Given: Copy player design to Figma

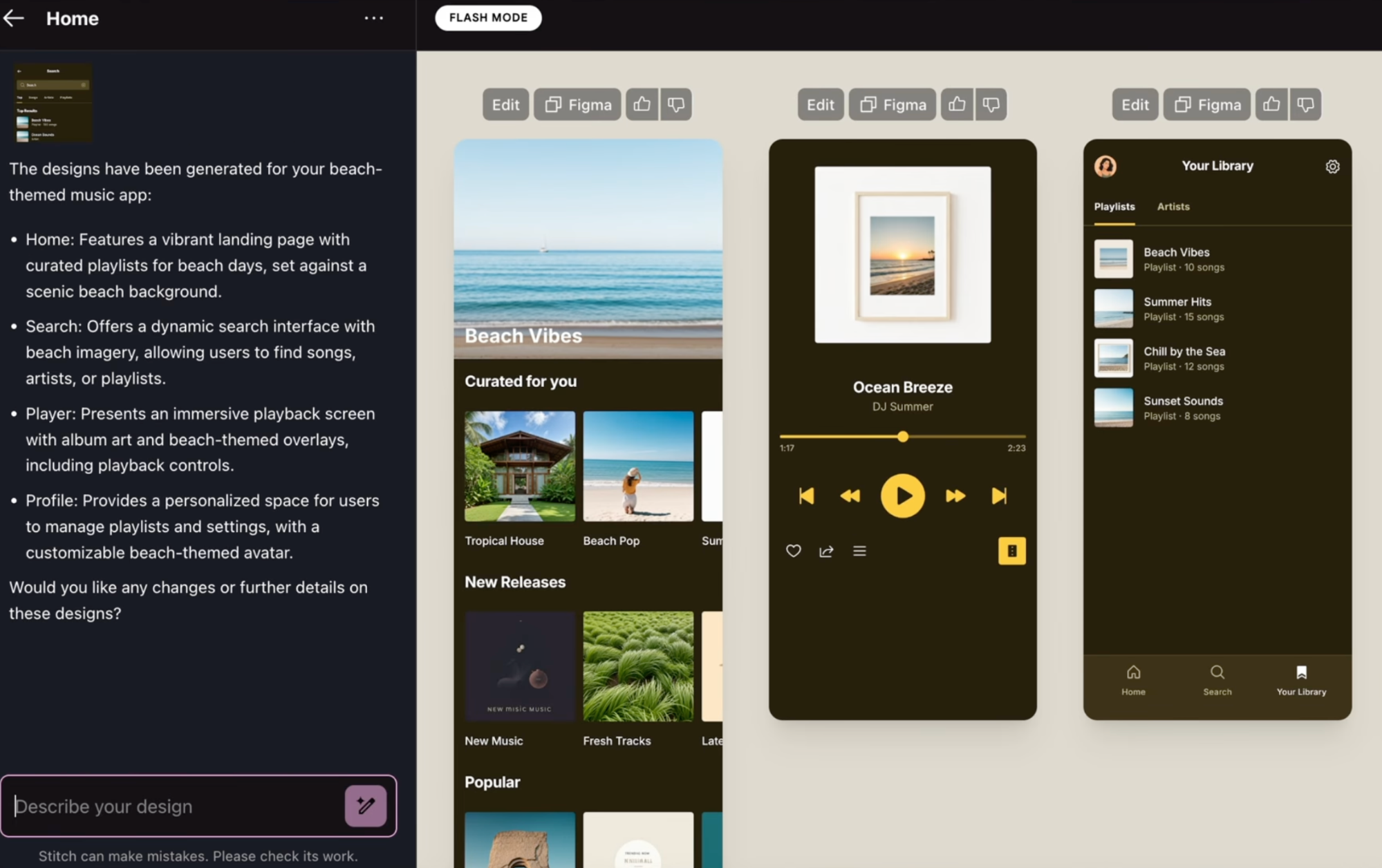Looking at the screenshot, I should tap(892, 104).
